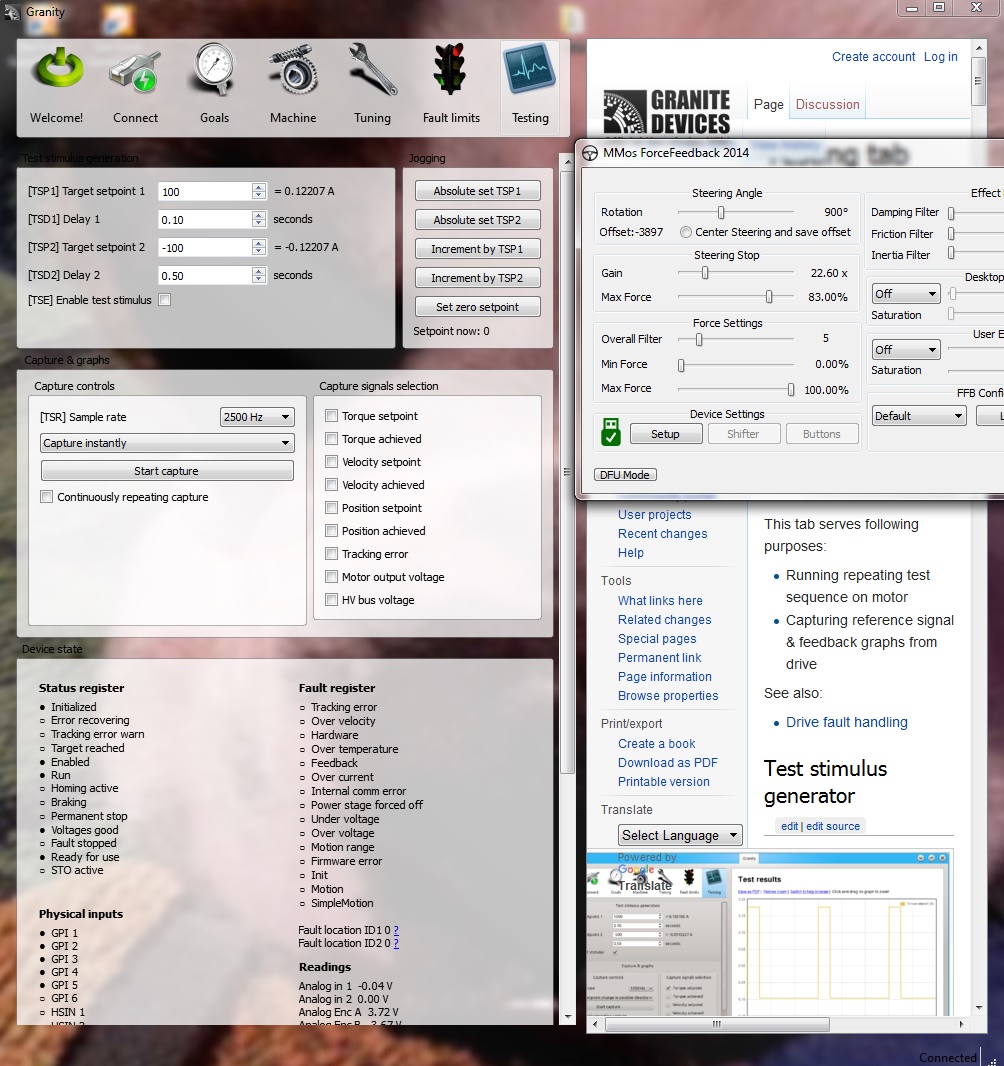Click Absolute set TSP1 button
Viewport: 1004px width, 1066px height.
[477, 191]
